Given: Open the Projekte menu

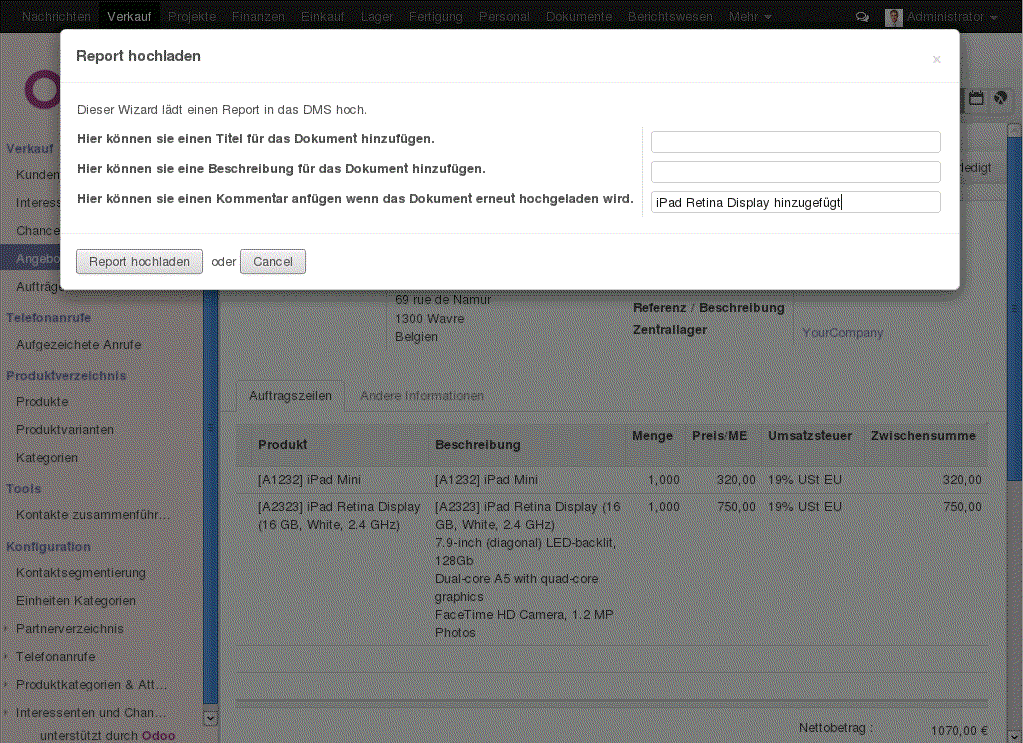Looking at the screenshot, I should [x=192, y=17].
